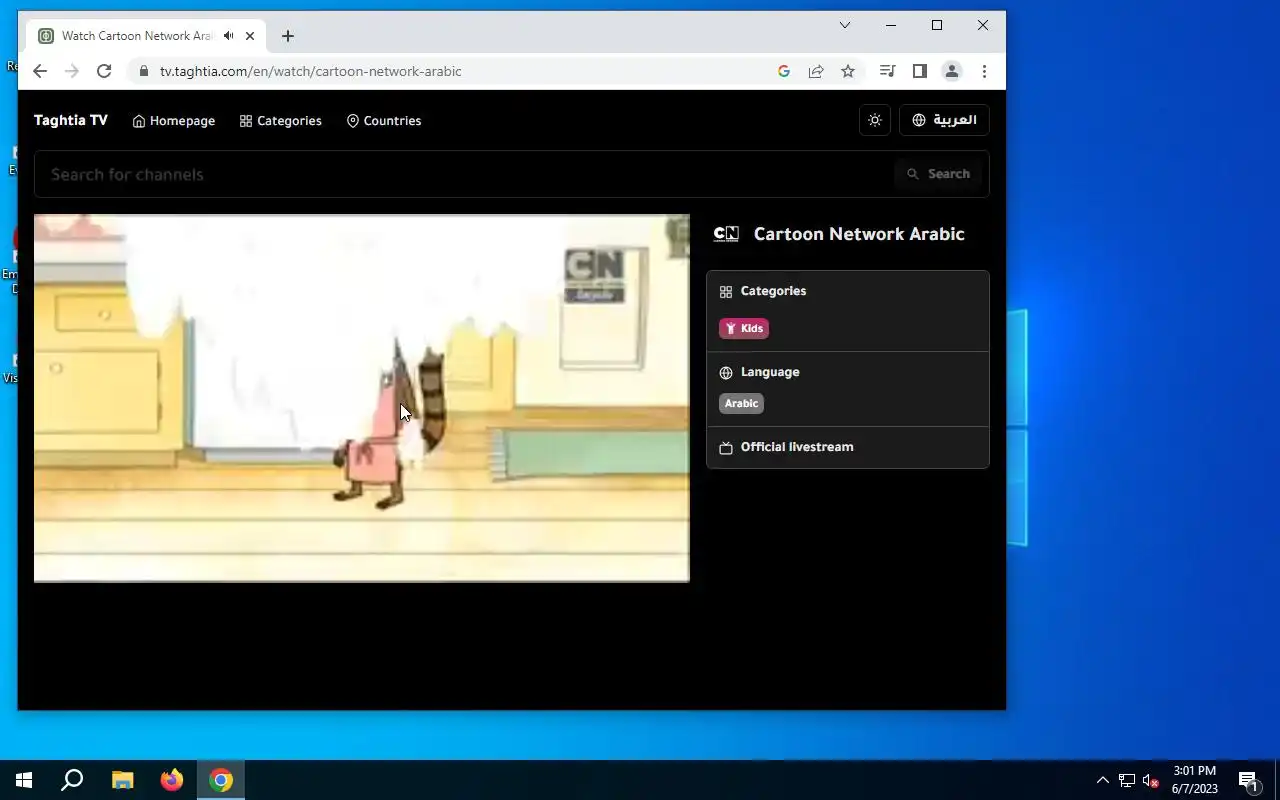Screen dimensions: 1280x800
Task: Open Windows taskbar search
Action: point(72,780)
